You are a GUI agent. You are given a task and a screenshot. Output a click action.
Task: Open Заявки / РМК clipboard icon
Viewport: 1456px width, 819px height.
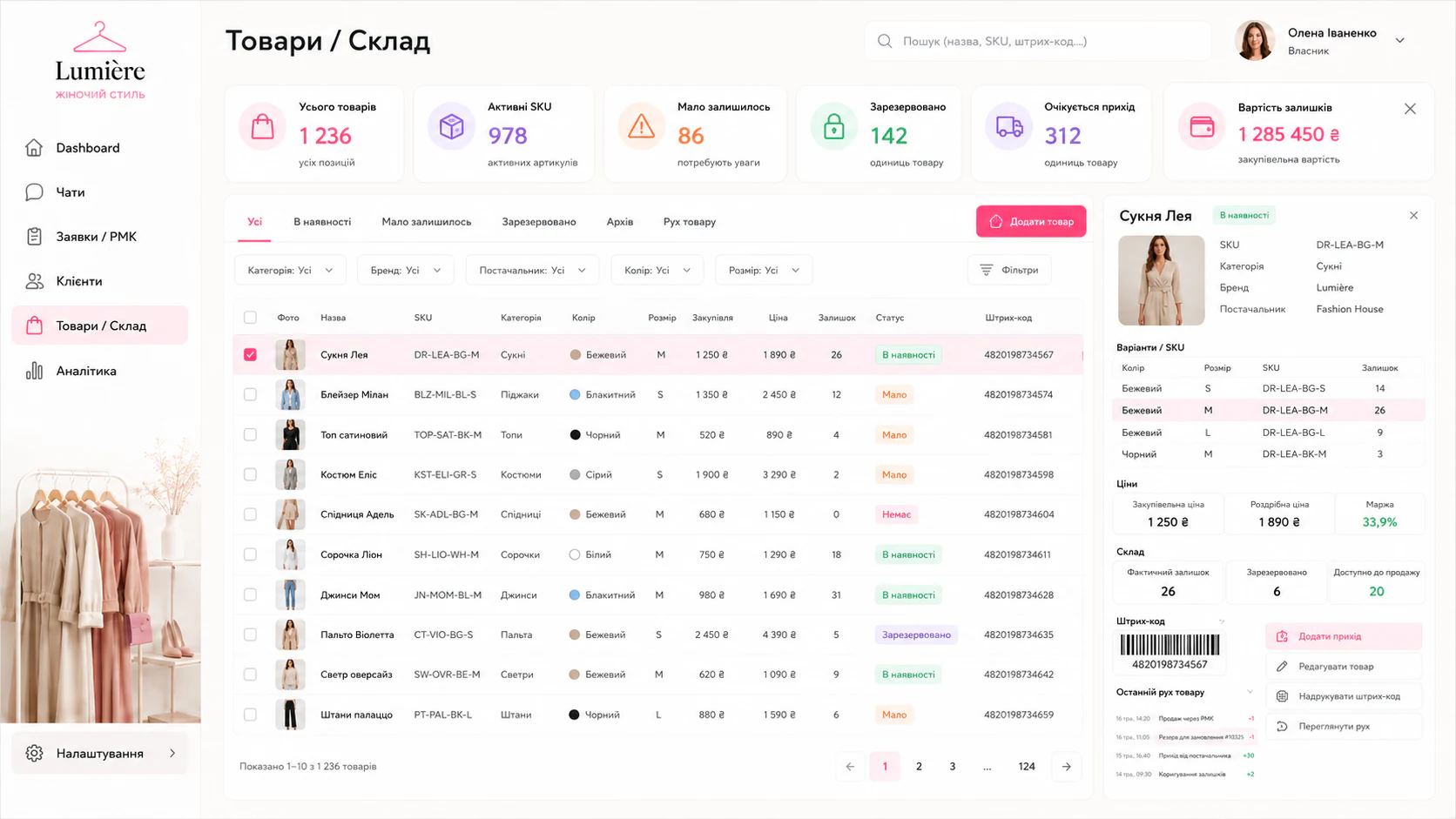click(x=34, y=237)
